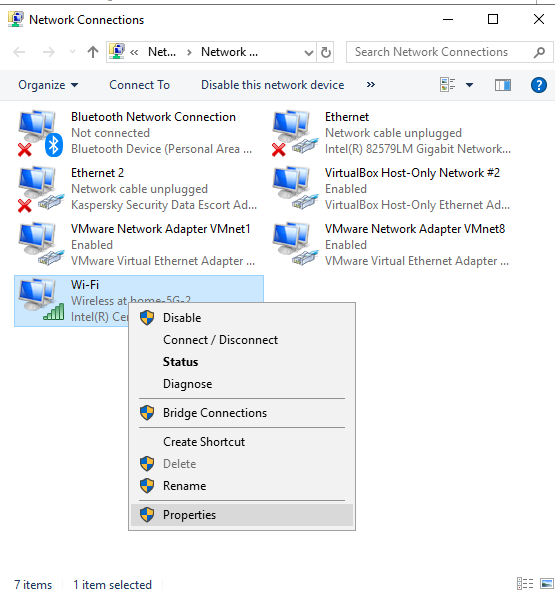Viewport: 555px width, 596px height.
Task: Switch to large icons view in status bar
Action: [547, 583]
